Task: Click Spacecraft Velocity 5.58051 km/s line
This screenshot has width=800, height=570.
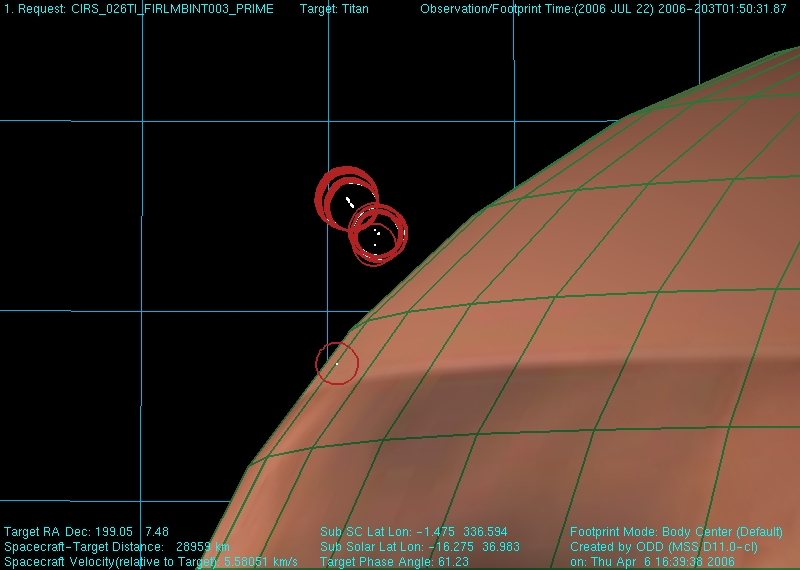Action: tap(151, 562)
